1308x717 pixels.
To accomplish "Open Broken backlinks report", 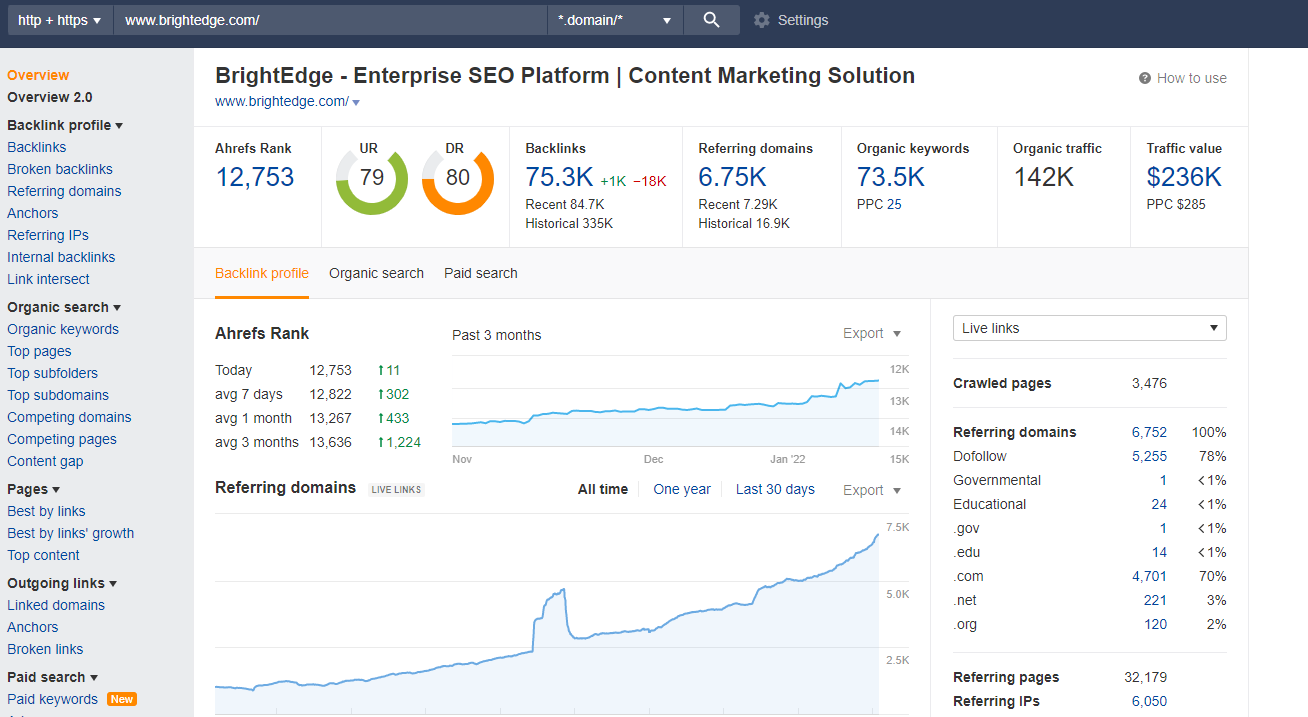I will coord(60,169).
